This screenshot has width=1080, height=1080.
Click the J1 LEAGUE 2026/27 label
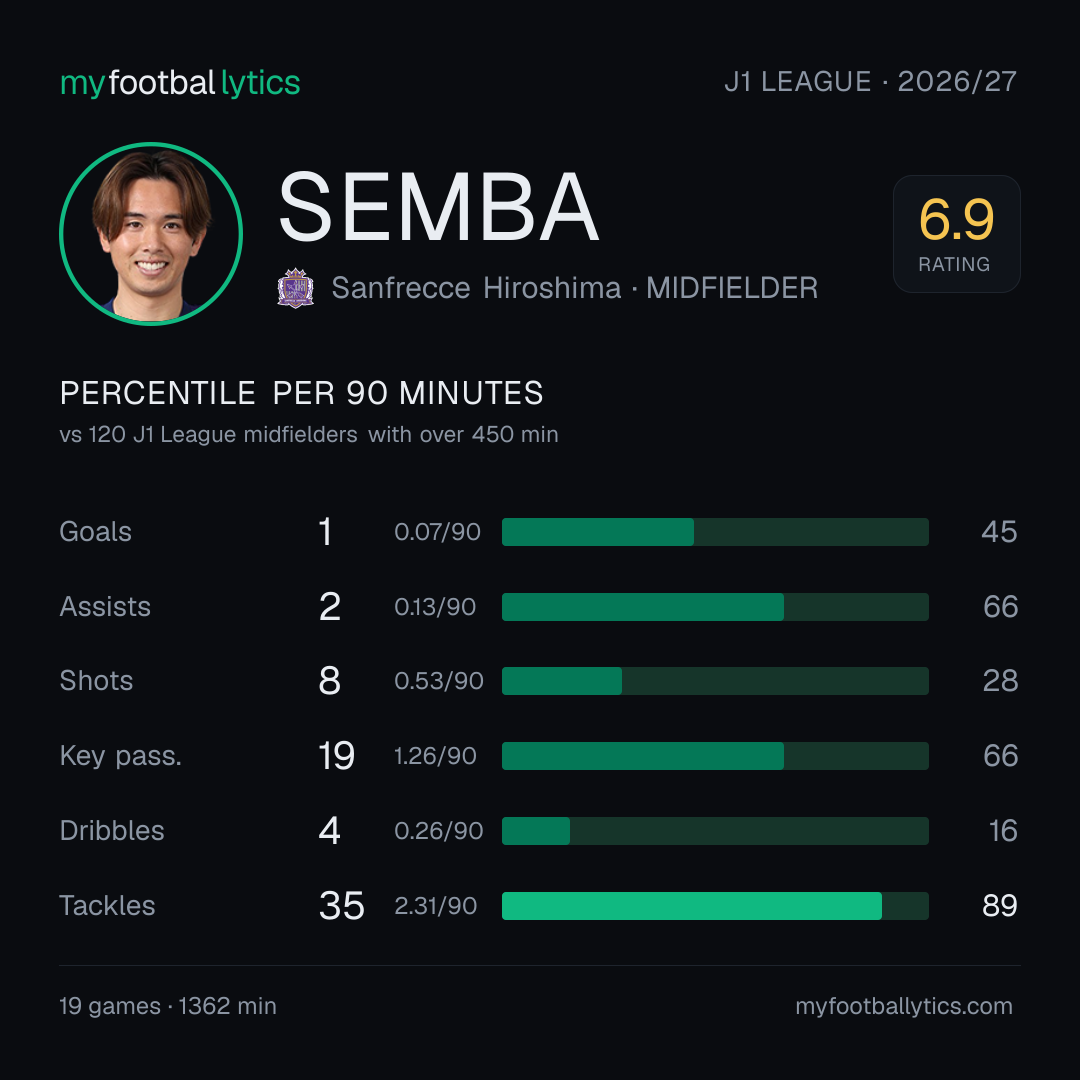[871, 82]
